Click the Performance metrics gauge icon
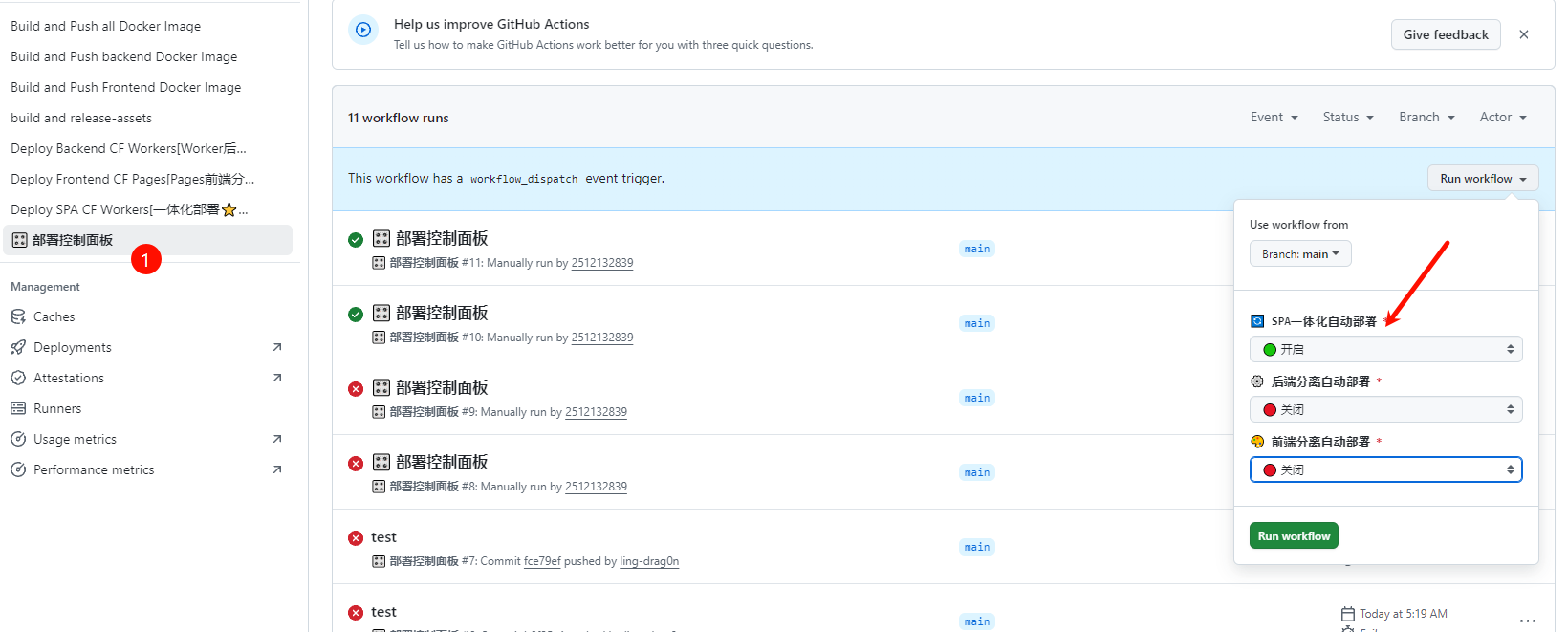 18,469
